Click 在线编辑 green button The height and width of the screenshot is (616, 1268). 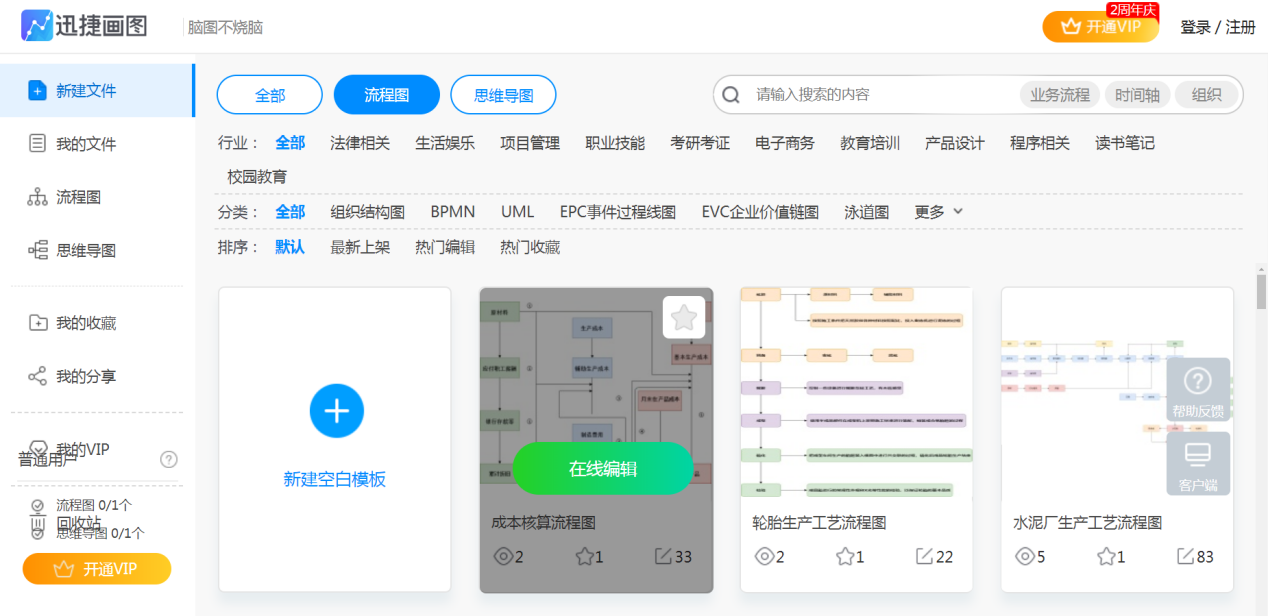(603, 468)
